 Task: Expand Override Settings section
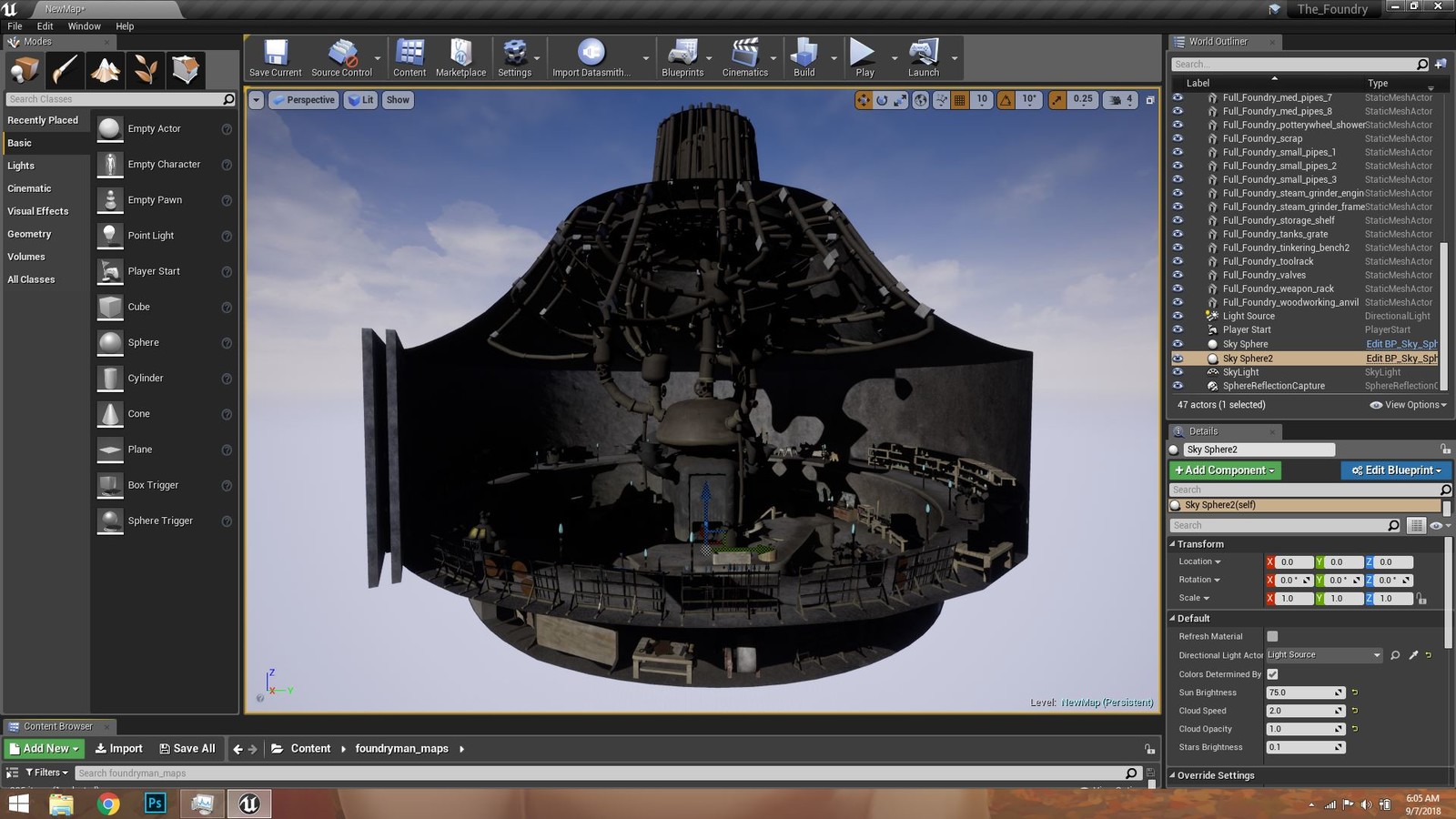[1172, 776]
